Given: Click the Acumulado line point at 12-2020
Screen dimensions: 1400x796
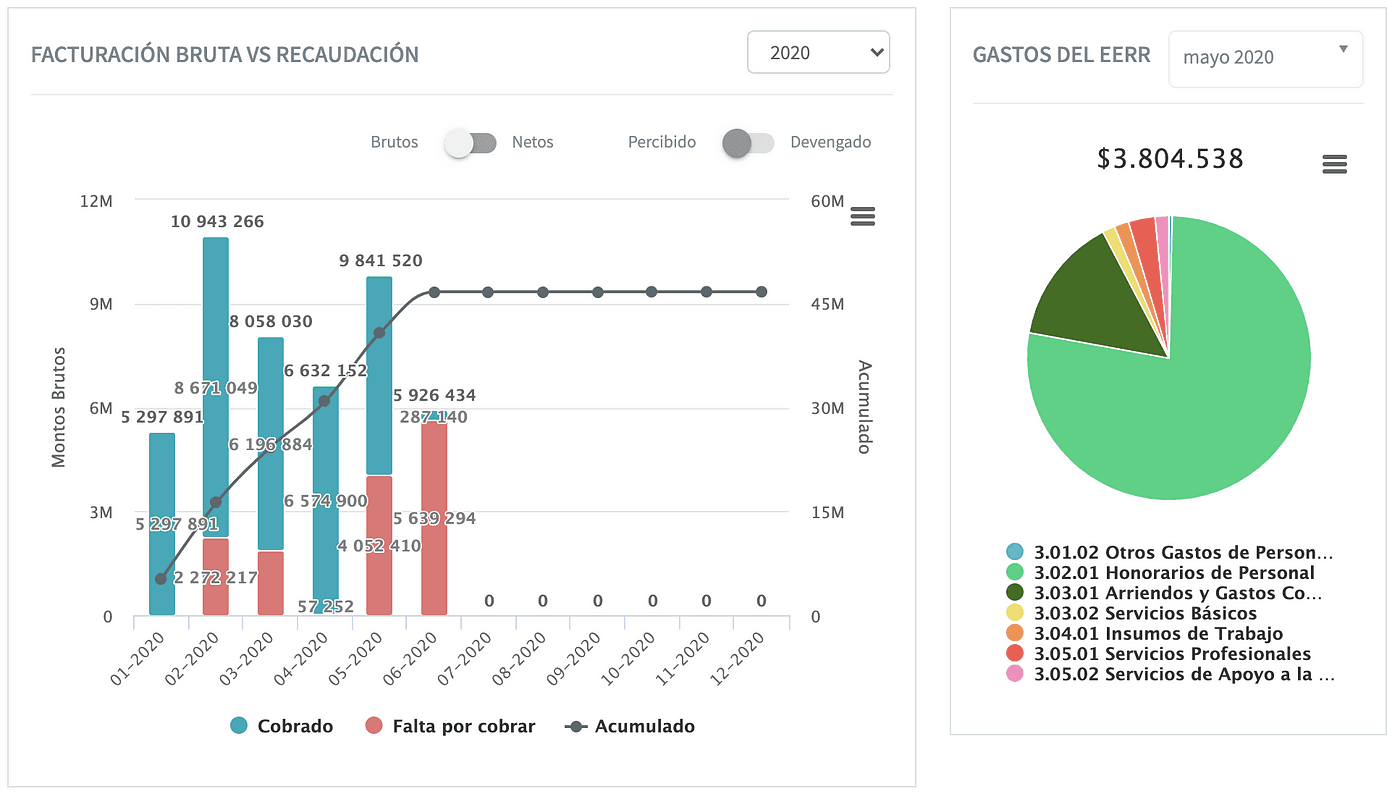Looking at the screenshot, I should point(761,292).
